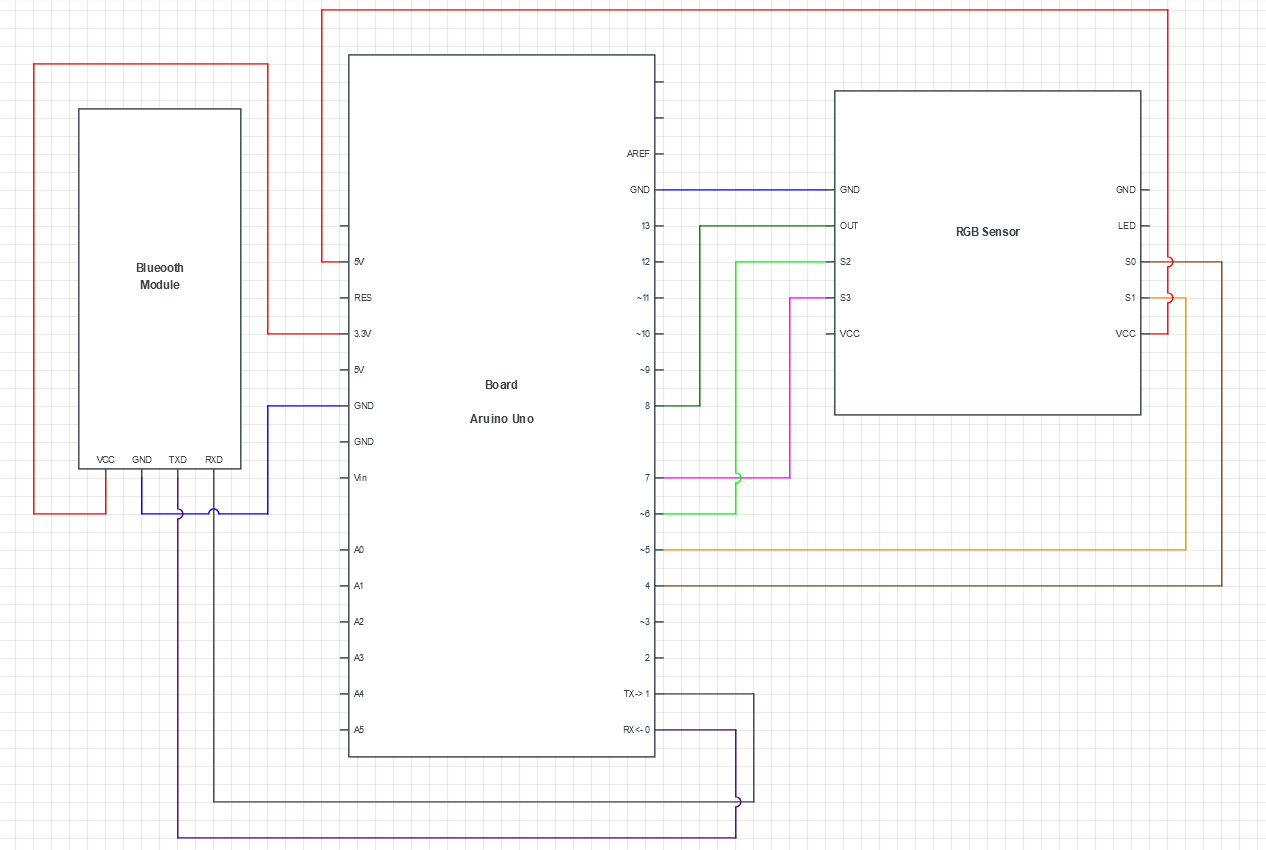Click the LED pin on the RGB Sensor

coord(1127,225)
